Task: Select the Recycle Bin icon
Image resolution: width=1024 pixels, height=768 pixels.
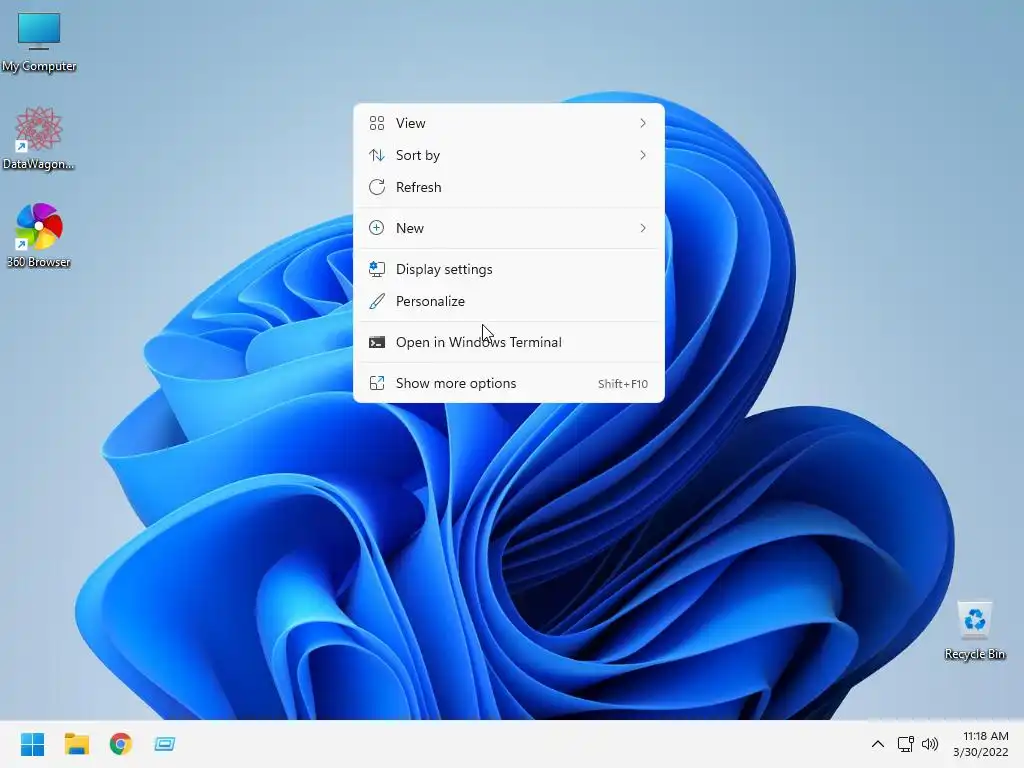Action: pyautogui.click(x=974, y=630)
